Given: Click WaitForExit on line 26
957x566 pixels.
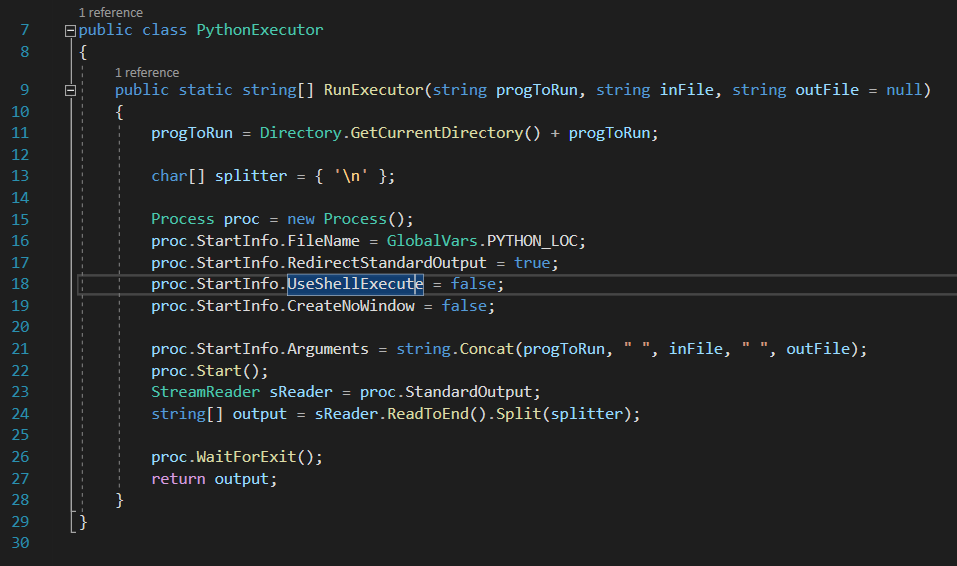Looking at the screenshot, I should (x=247, y=457).
